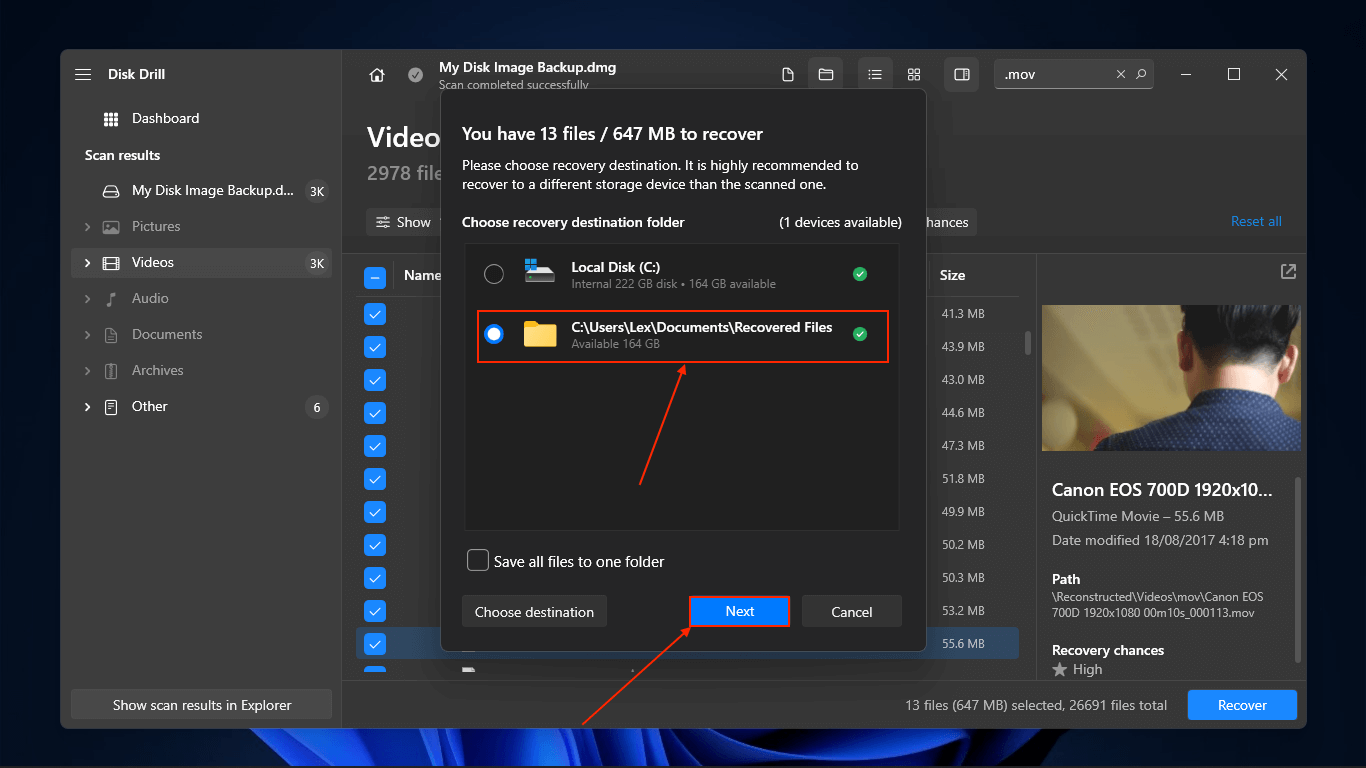
Task: Expand the Other category
Action: click(87, 407)
